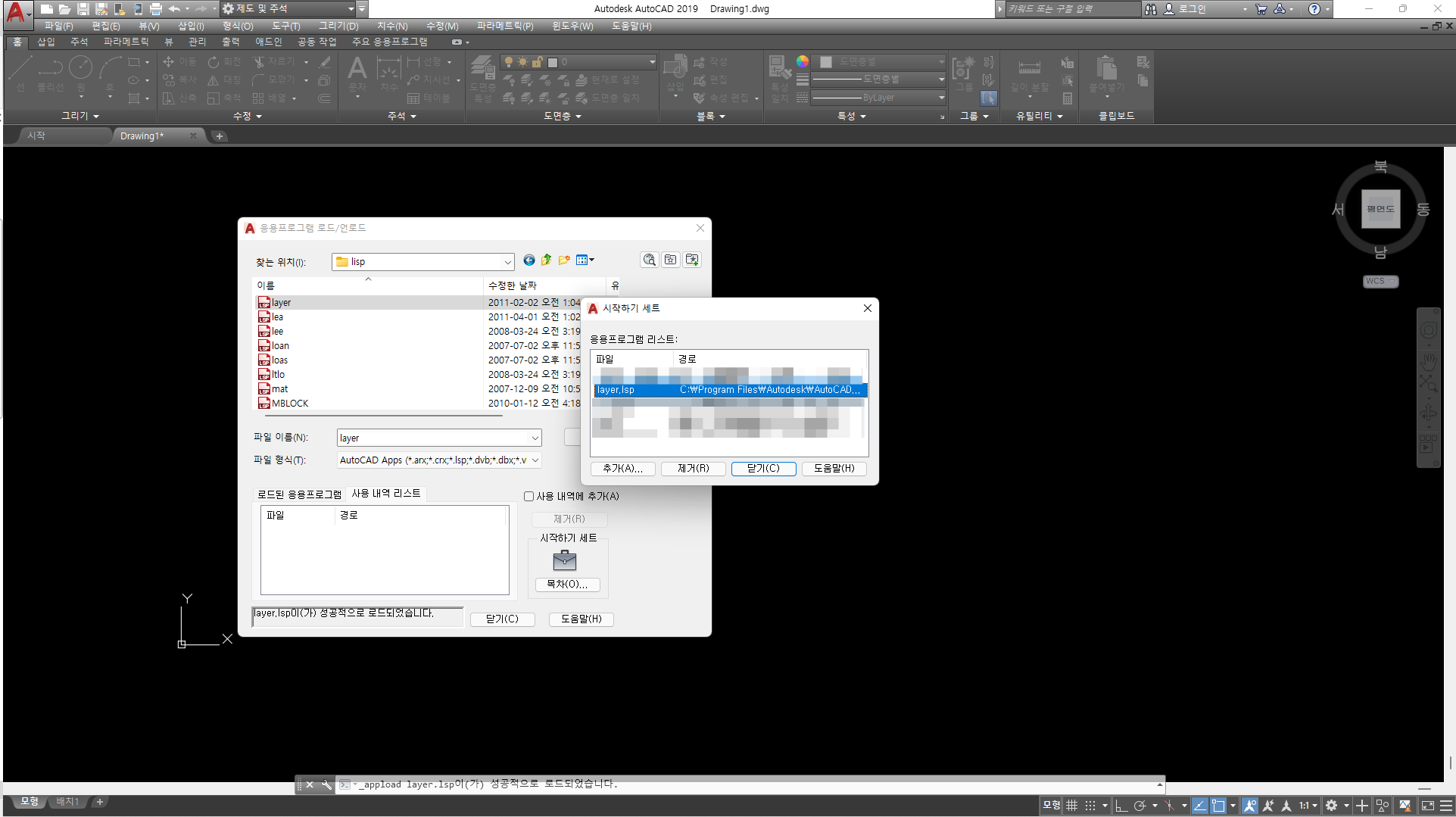Switch to the '사용 내역 리스트' tab
Image resolution: width=1456 pixels, height=817 pixels.
(x=386, y=494)
